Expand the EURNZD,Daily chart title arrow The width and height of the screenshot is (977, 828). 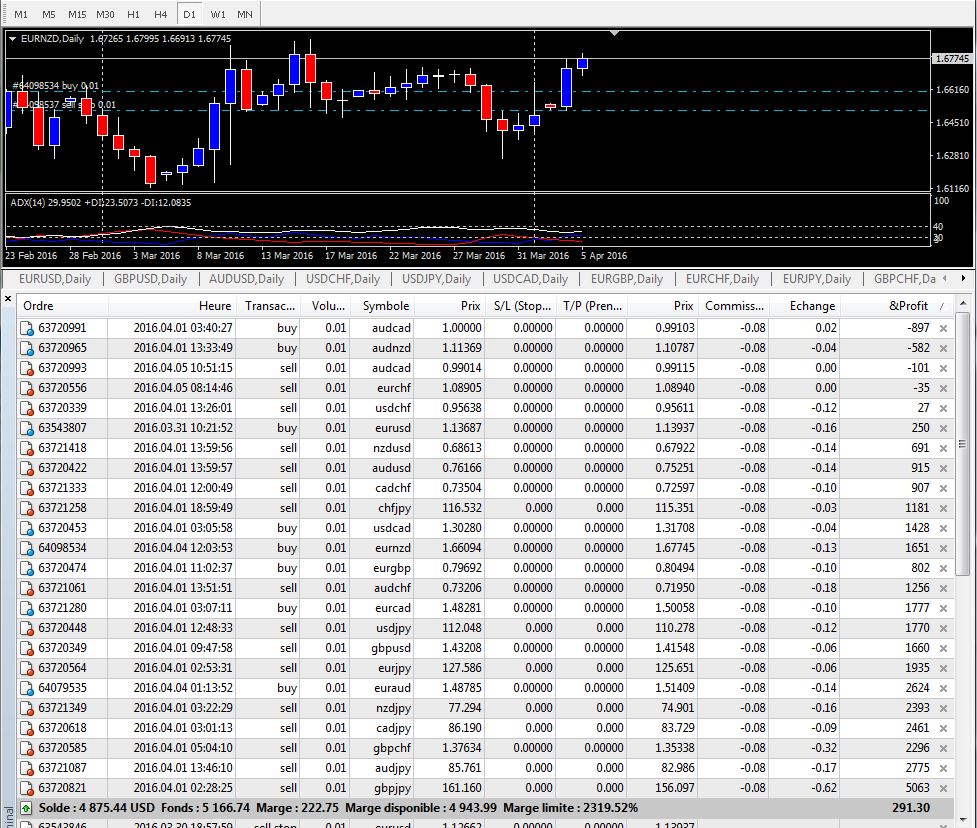point(12,39)
